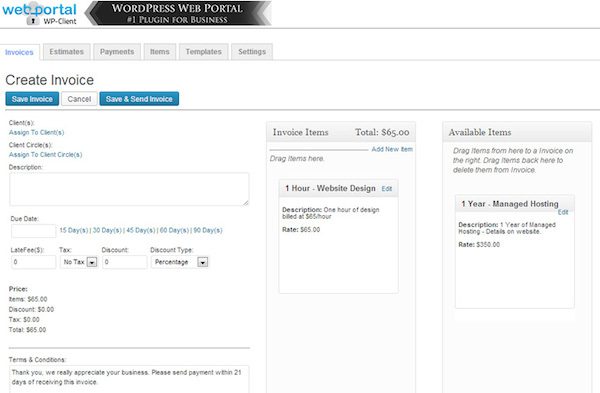This screenshot has width=600, height=393.
Task: Click the web portal WP-Client logo
Action: click(39, 13)
